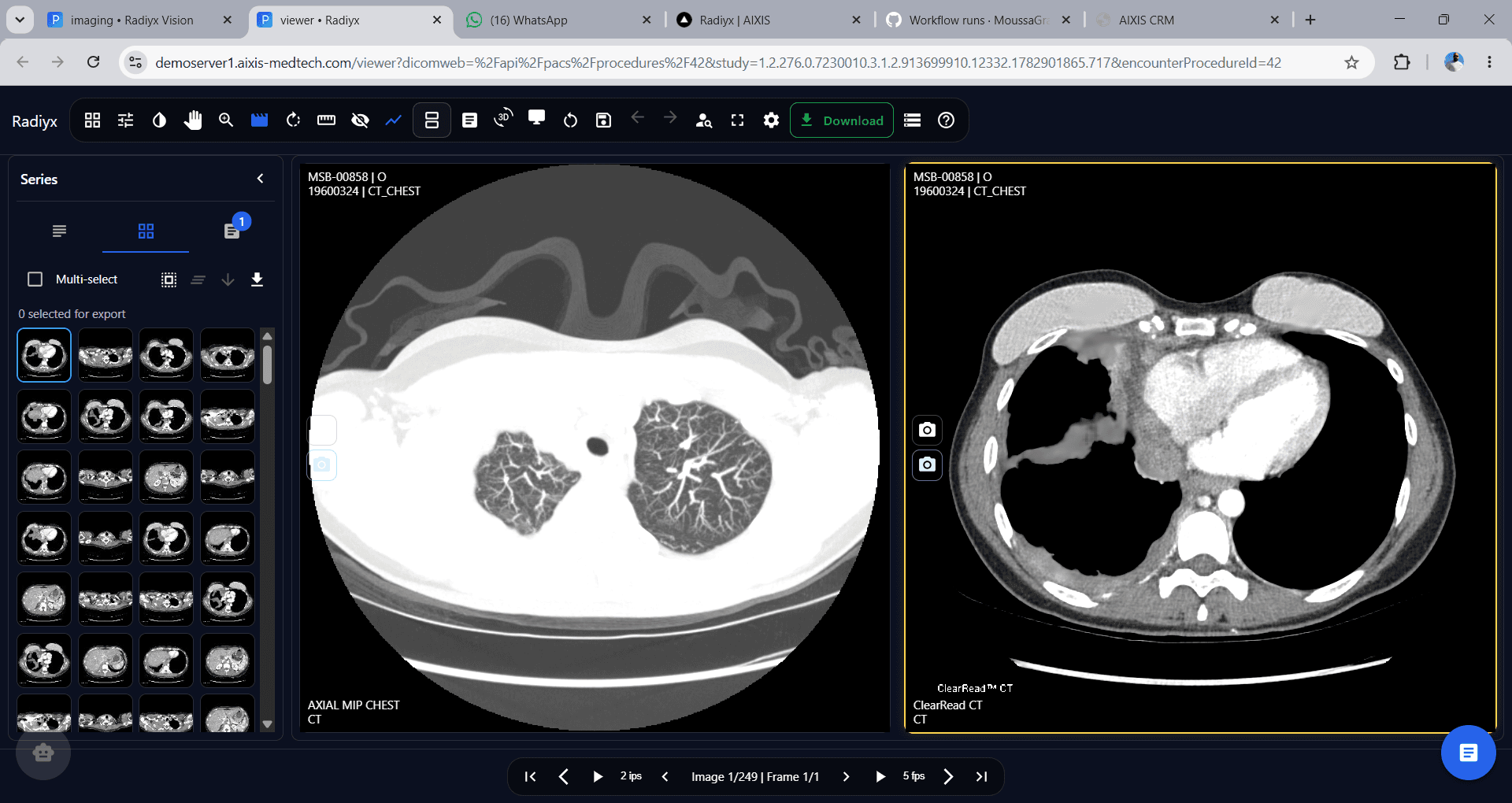This screenshot has height=803, width=1512.
Task: Enable the Multi-select checkbox
Action: coord(35,279)
